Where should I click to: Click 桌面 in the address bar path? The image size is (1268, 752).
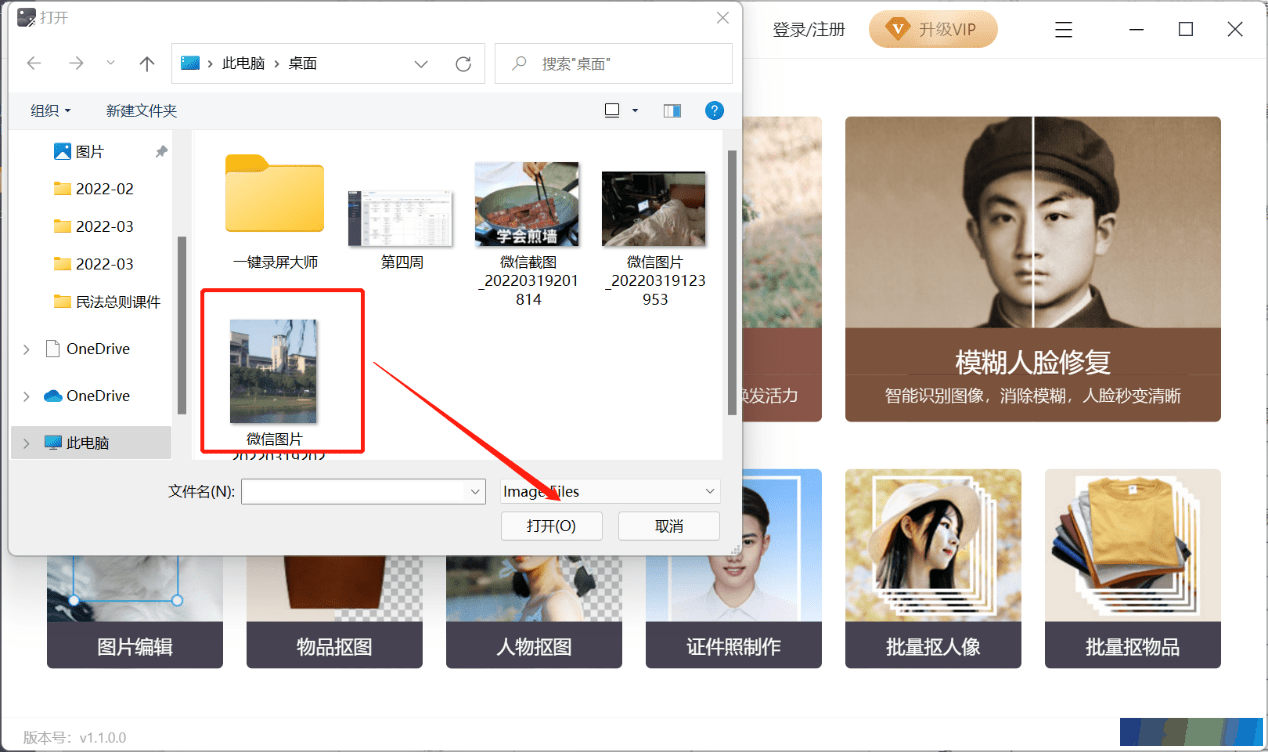click(303, 63)
